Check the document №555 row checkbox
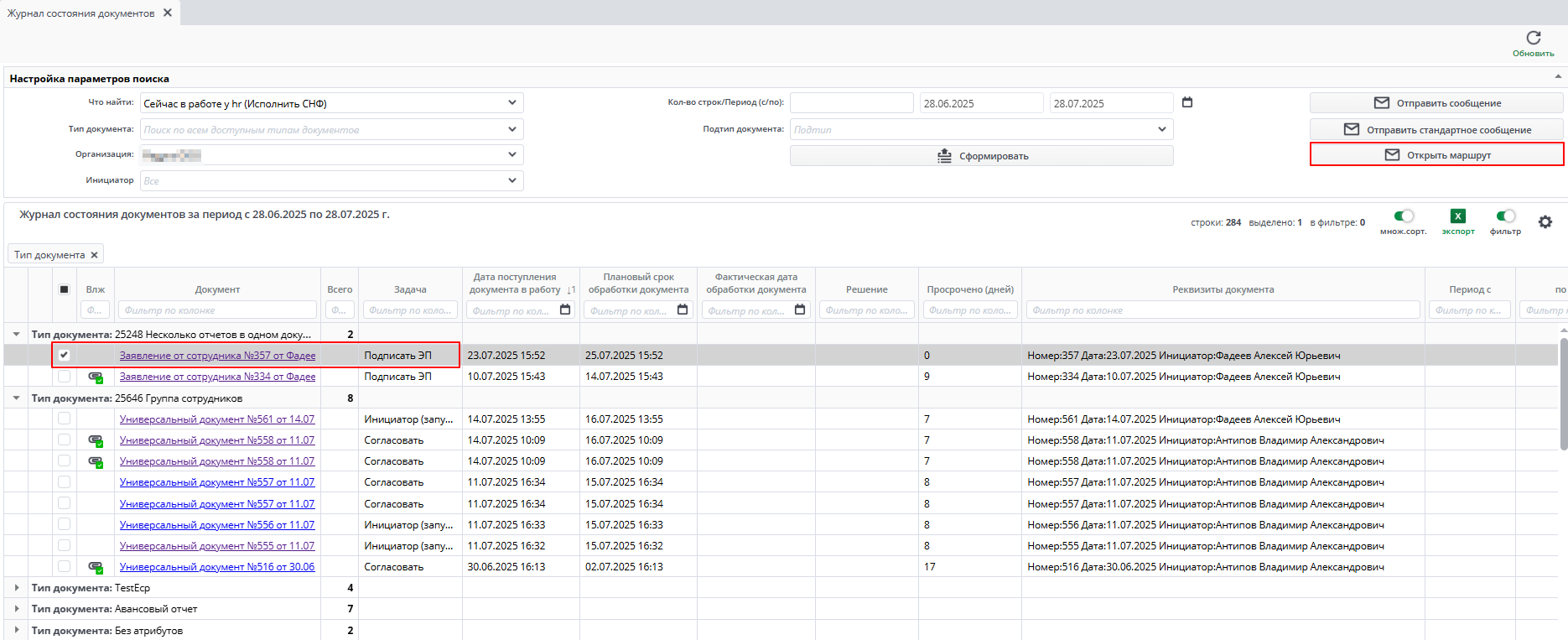 (x=64, y=545)
